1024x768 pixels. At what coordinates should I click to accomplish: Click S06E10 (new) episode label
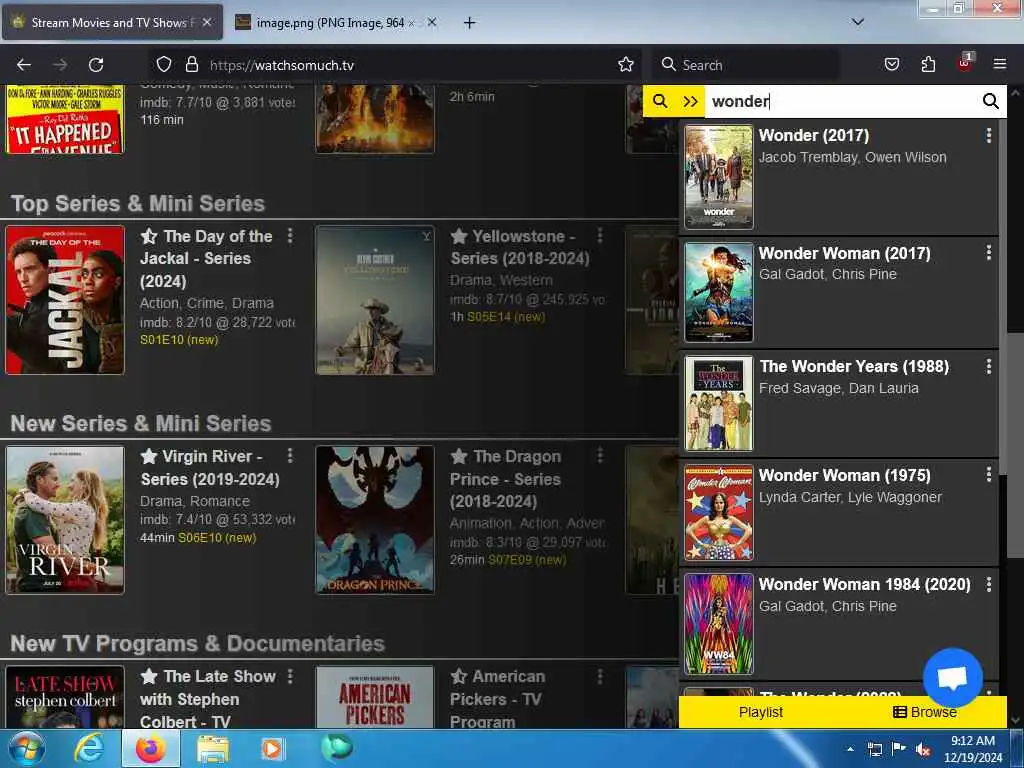(x=217, y=537)
